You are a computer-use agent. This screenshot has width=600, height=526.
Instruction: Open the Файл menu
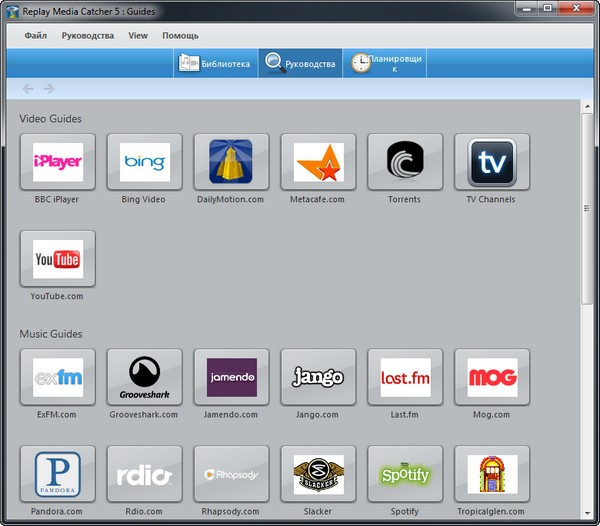[35, 35]
